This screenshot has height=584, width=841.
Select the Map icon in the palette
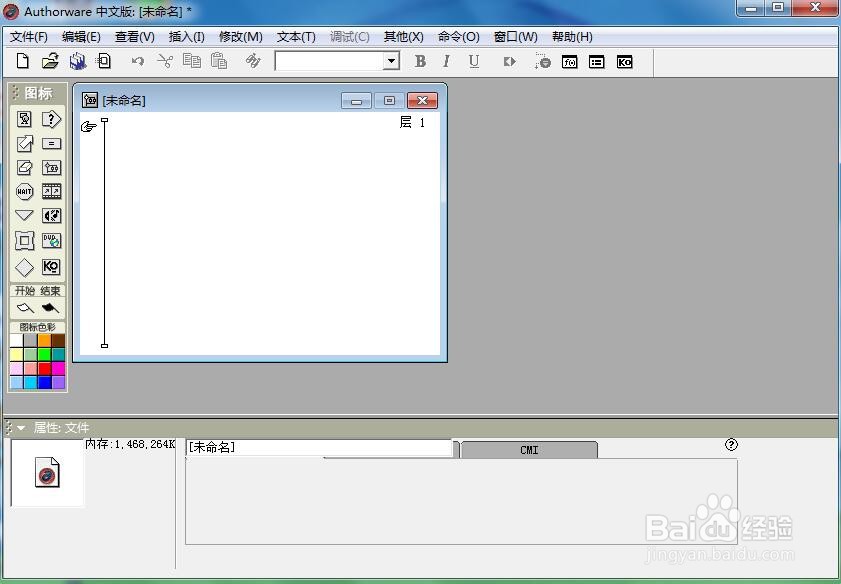tap(51, 167)
